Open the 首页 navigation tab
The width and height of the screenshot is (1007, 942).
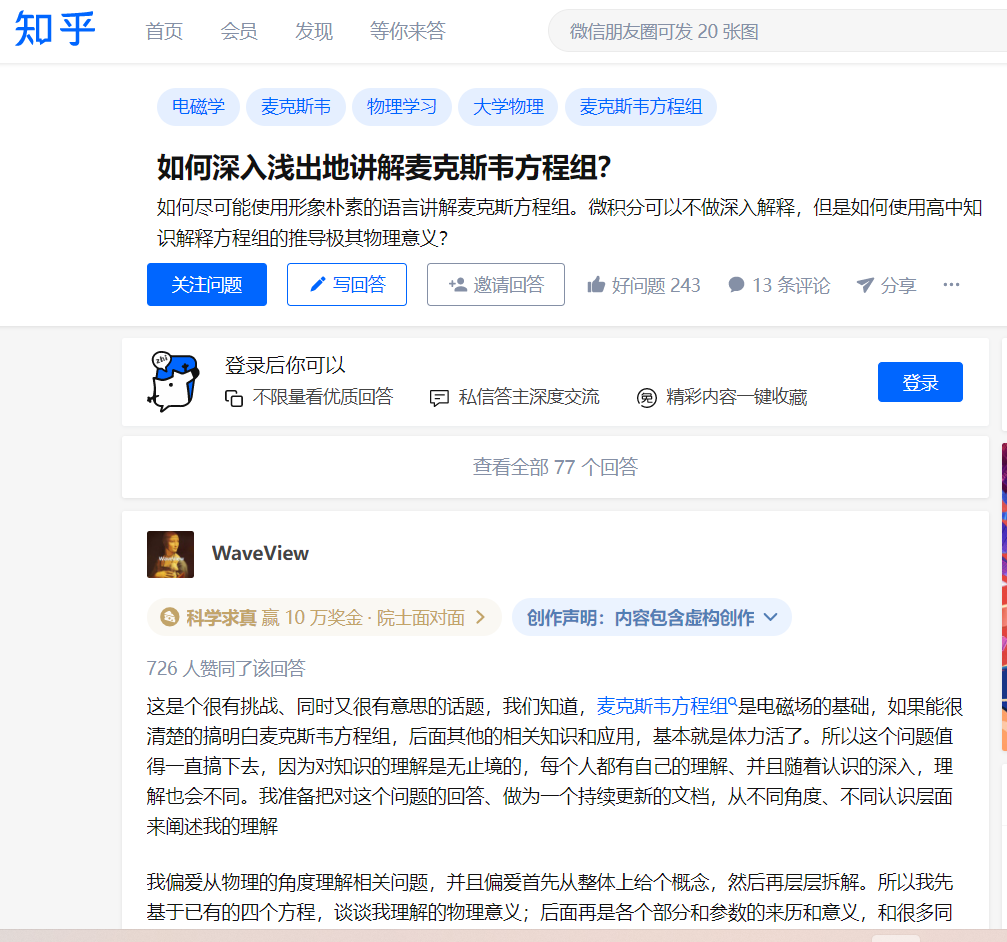pos(164,31)
